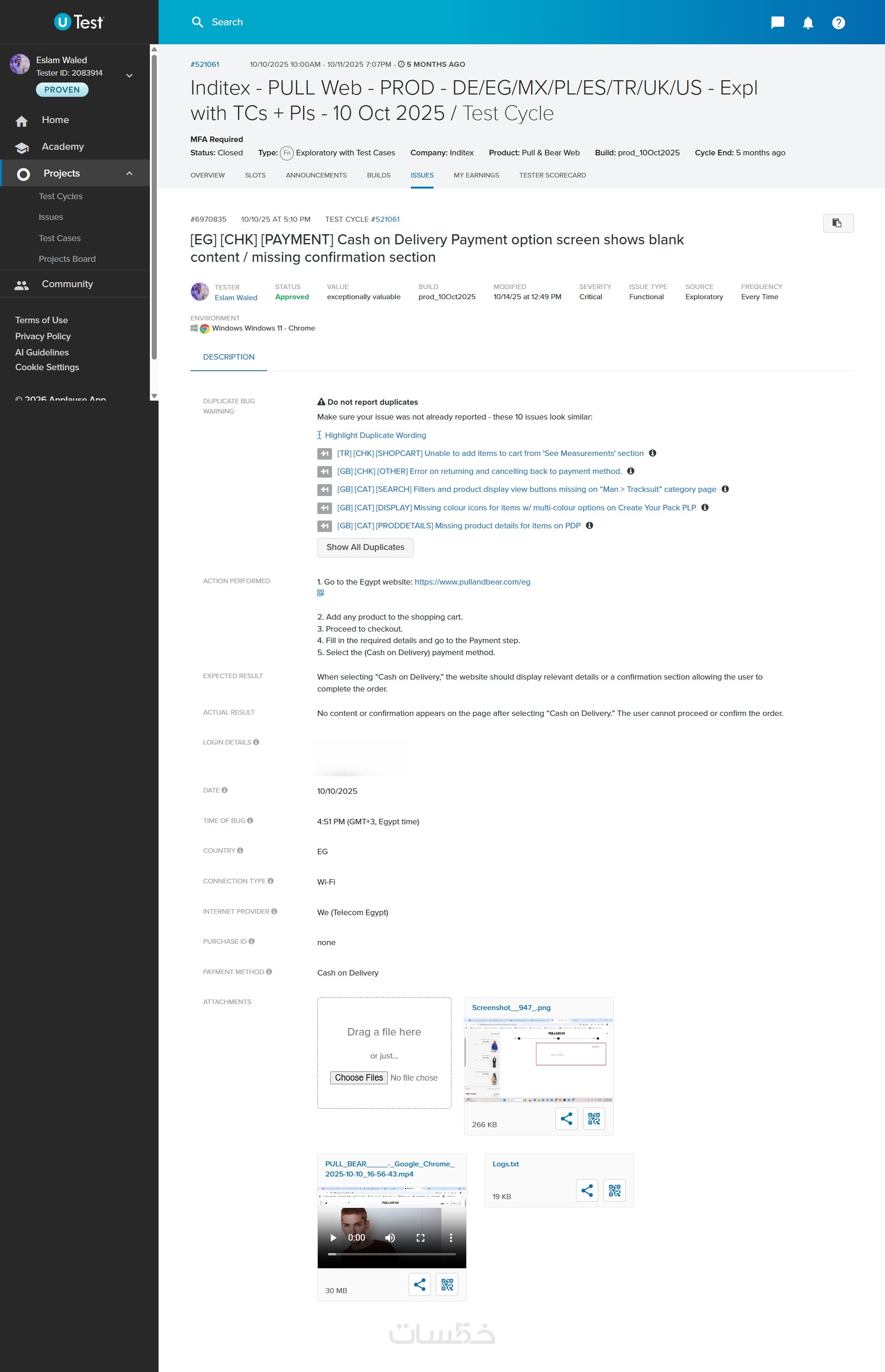This screenshot has width=885, height=1372.
Task: Click Highlight Duplicate Wording link
Action: point(375,435)
